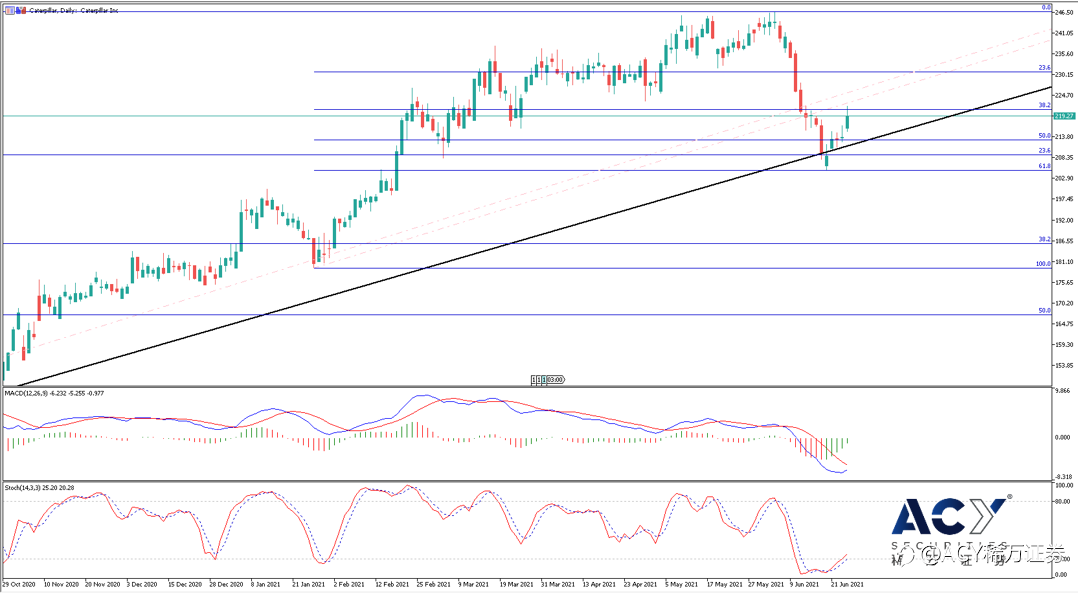Click the 27 May 2021 date label
Viewport: 1078px width, 593px height.
765,585
